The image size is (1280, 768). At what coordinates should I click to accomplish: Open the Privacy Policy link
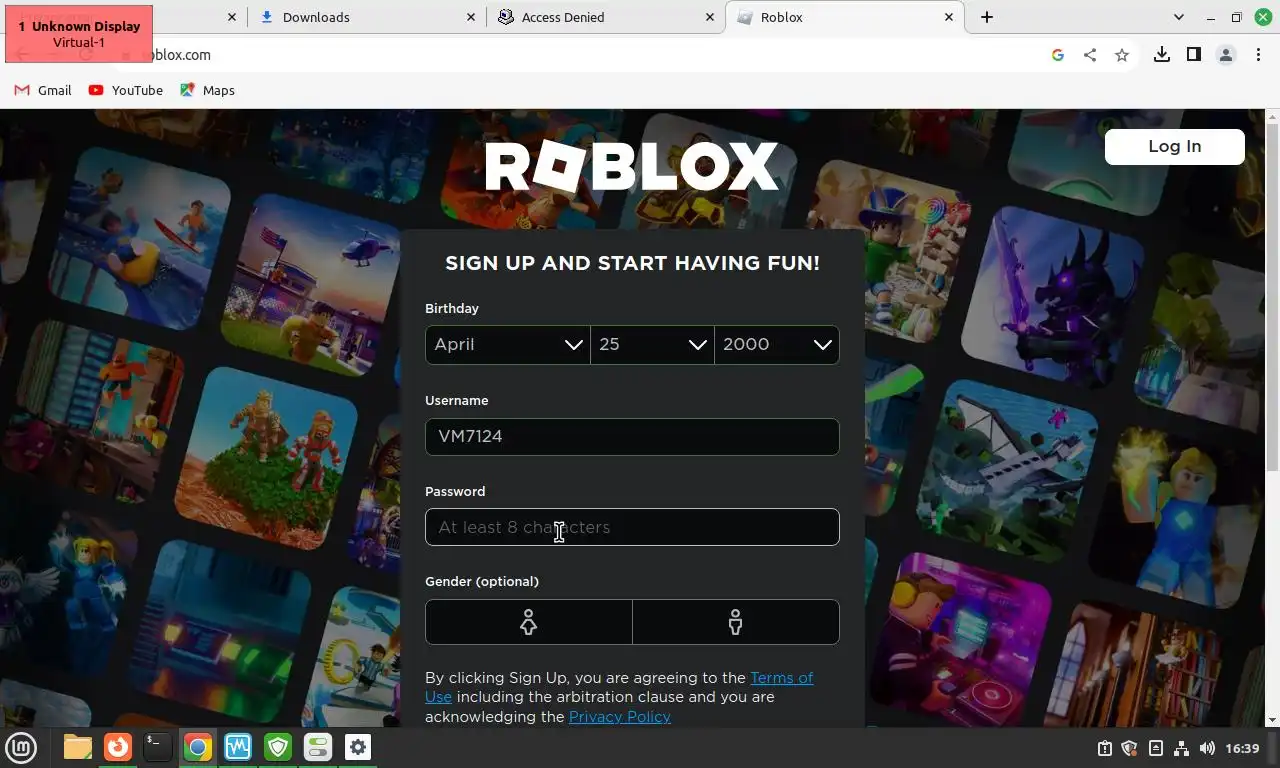click(620, 717)
